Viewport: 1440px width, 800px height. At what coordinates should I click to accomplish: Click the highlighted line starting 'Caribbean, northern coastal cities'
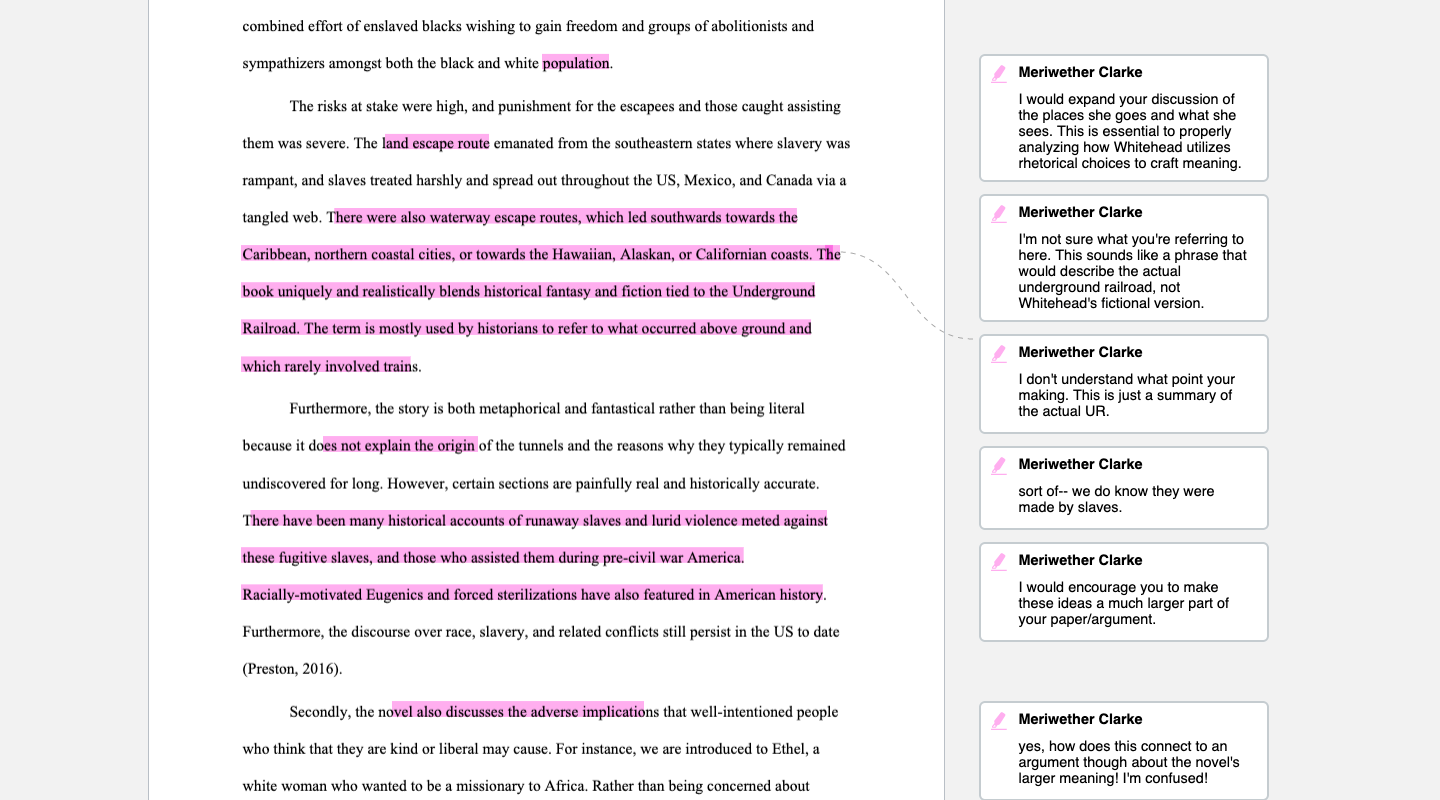(541, 254)
